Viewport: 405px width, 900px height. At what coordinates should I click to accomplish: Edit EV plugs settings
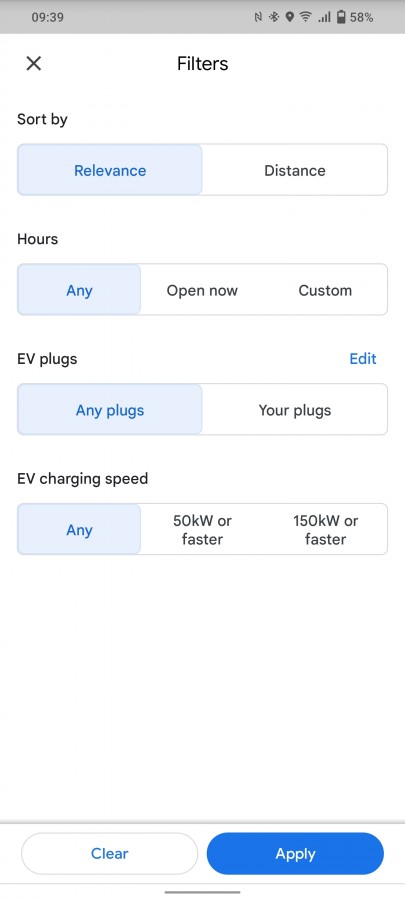[363, 359]
